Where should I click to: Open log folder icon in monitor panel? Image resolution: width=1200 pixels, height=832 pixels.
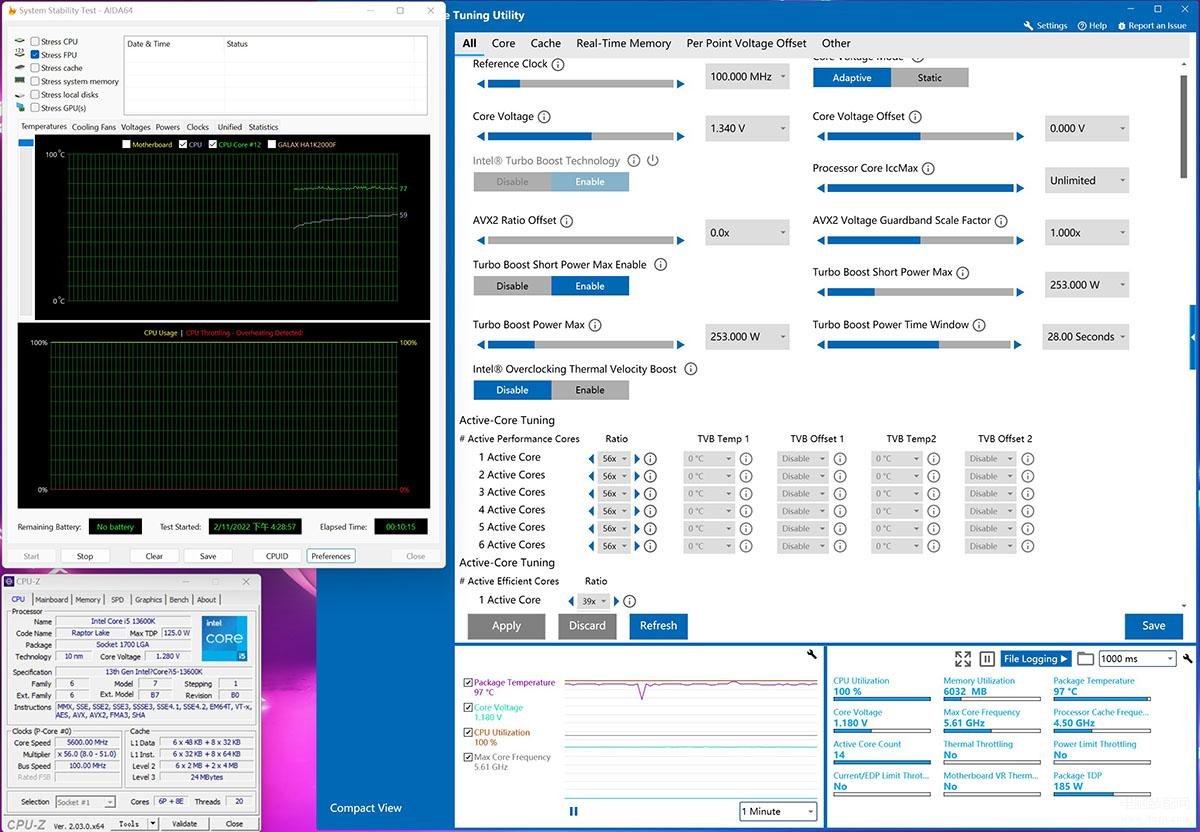[x=1085, y=658]
